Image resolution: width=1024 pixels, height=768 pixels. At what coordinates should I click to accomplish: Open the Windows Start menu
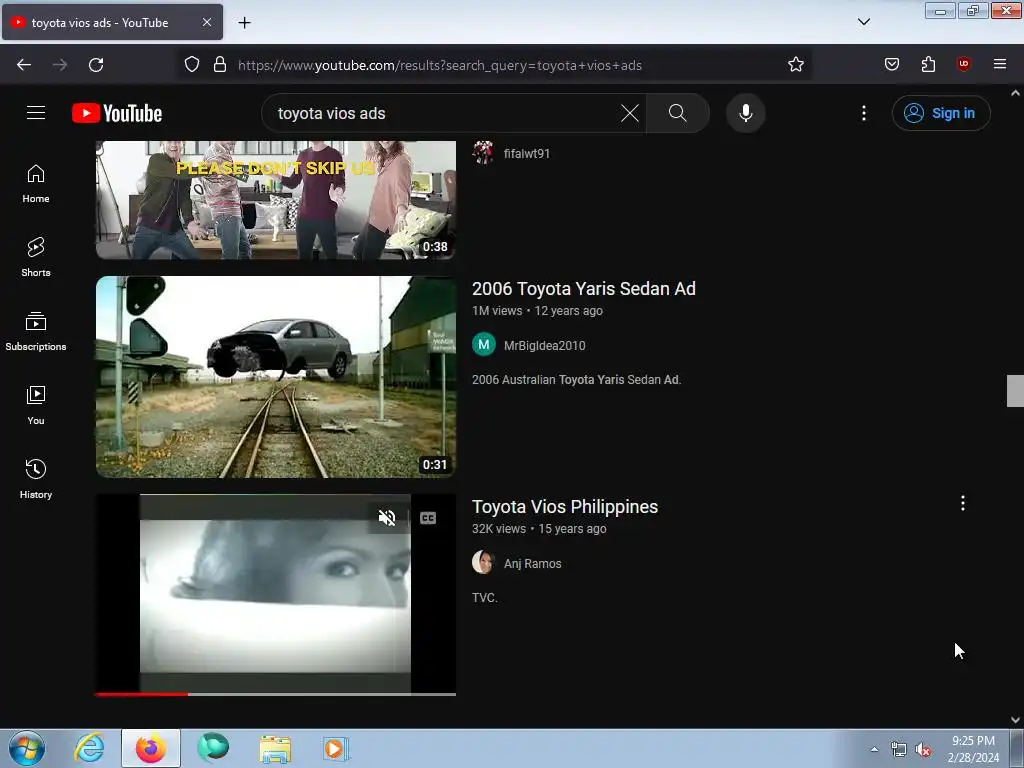point(27,748)
